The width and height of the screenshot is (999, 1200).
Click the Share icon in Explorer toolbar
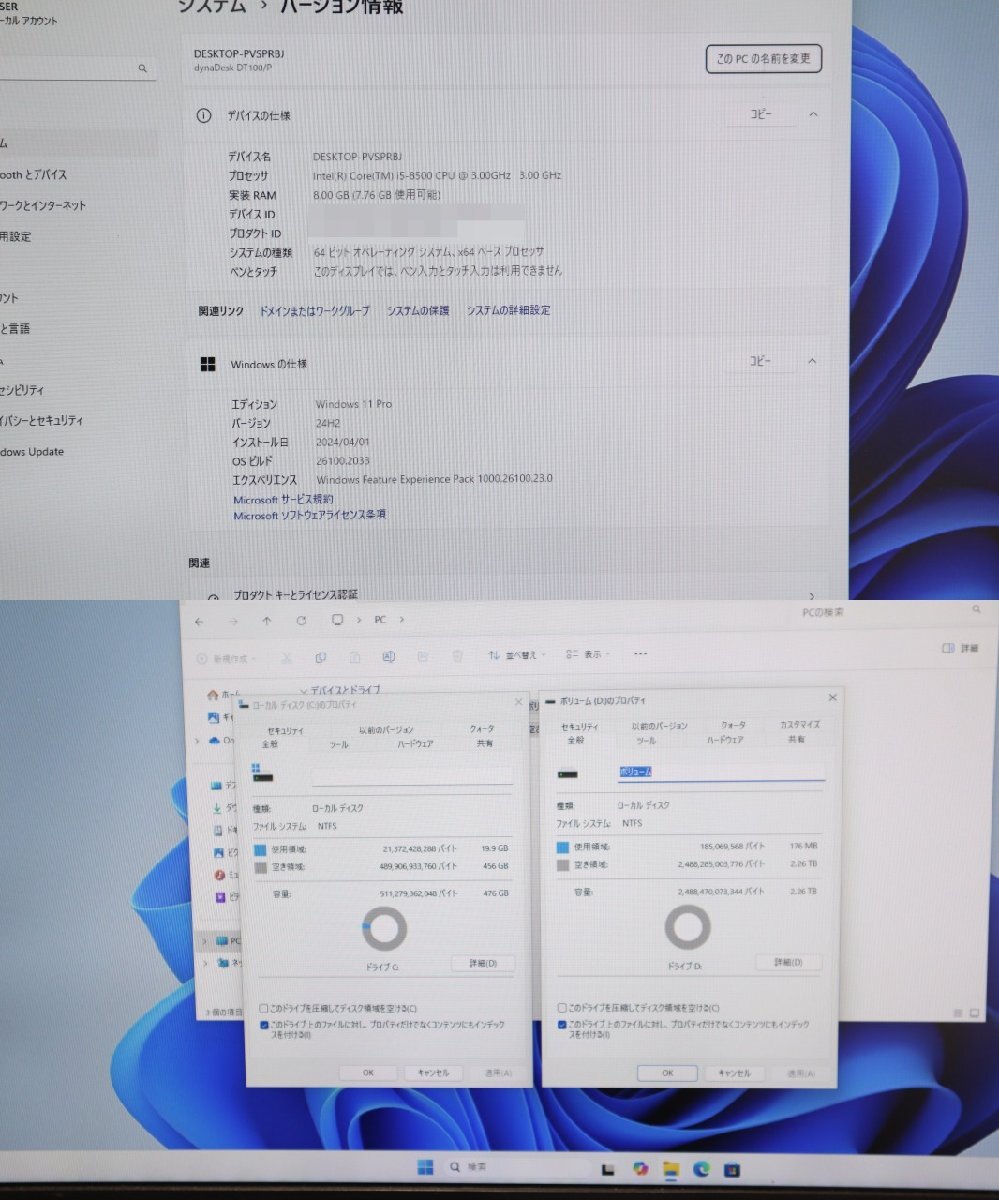pyautogui.click(x=422, y=657)
